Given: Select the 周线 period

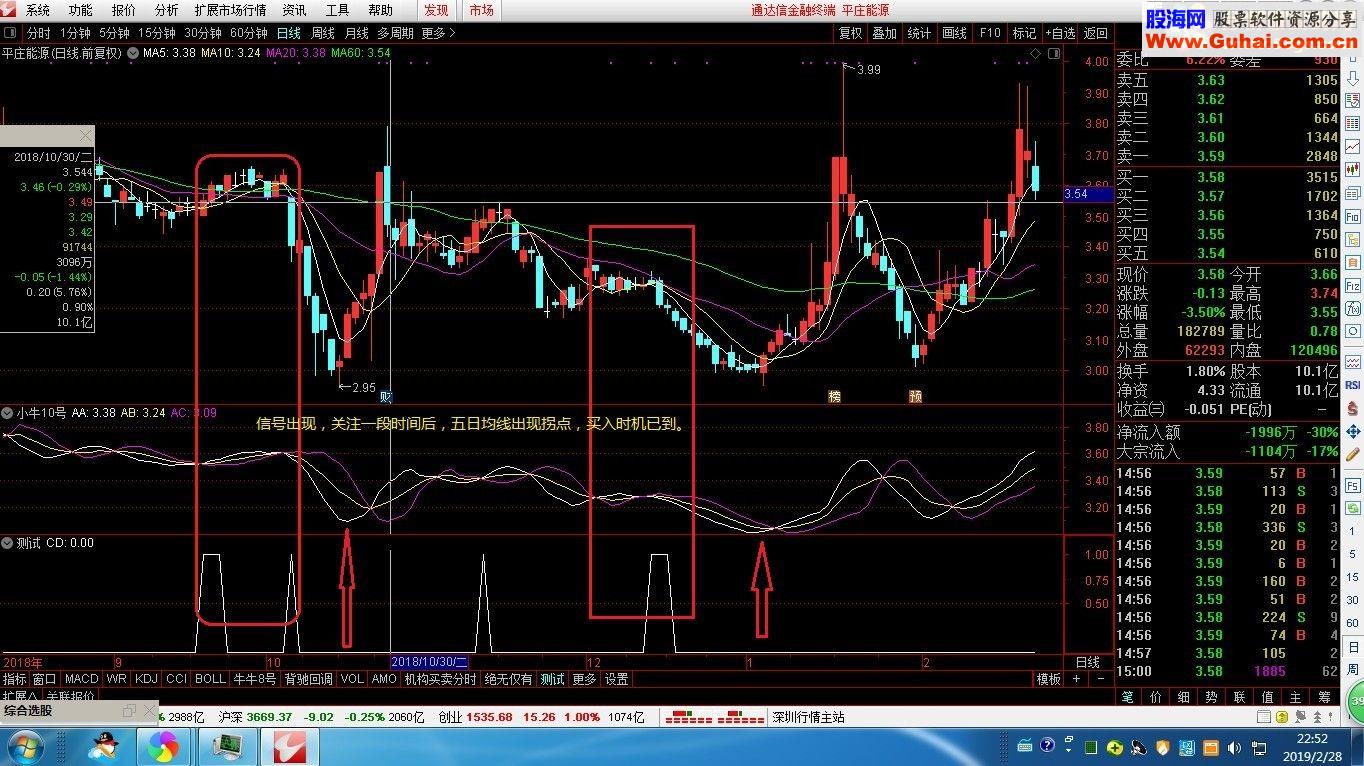Looking at the screenshot, I should [x=323, y=33].
